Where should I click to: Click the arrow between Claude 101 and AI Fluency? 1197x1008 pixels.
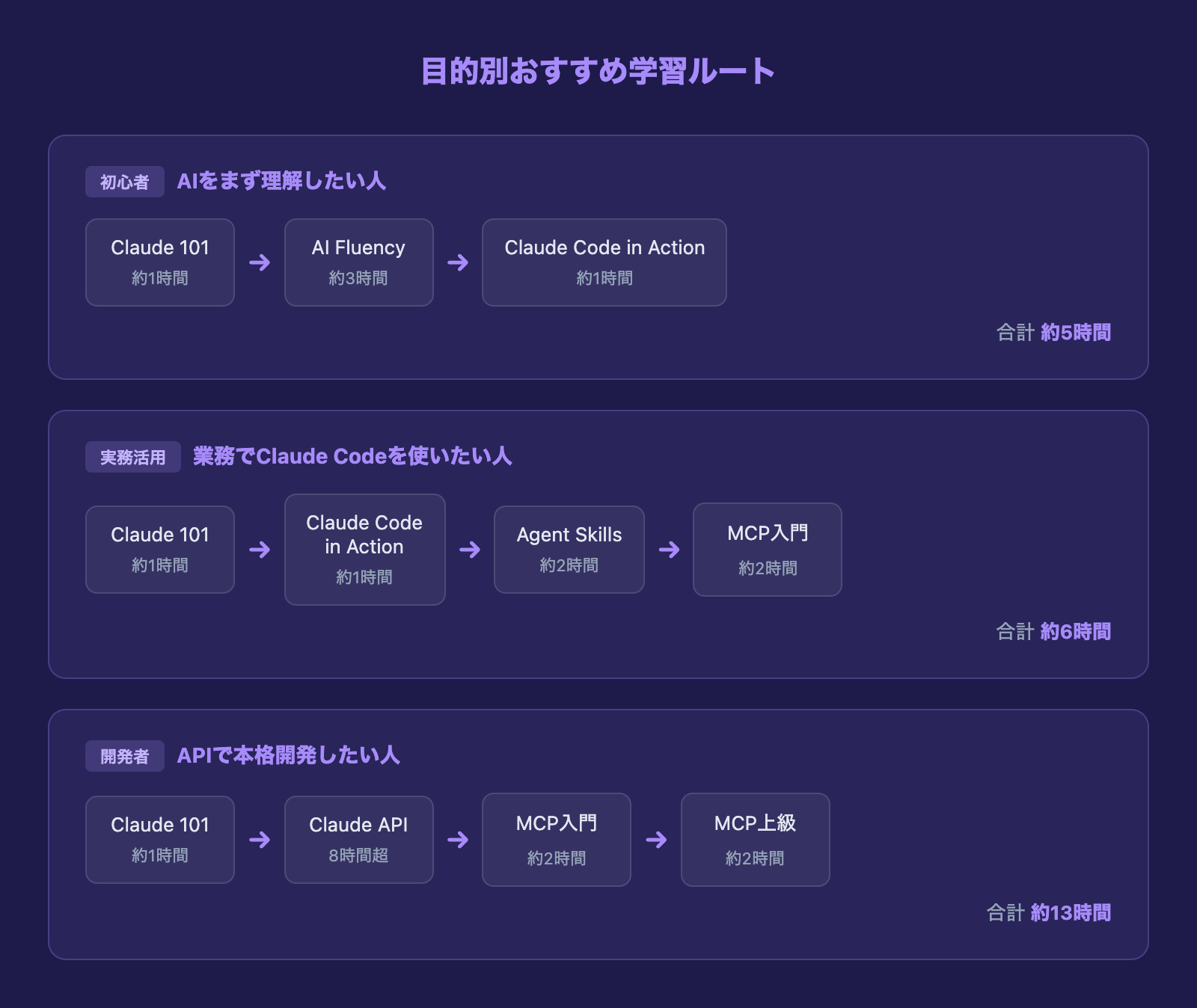click(x=259, y=262)
